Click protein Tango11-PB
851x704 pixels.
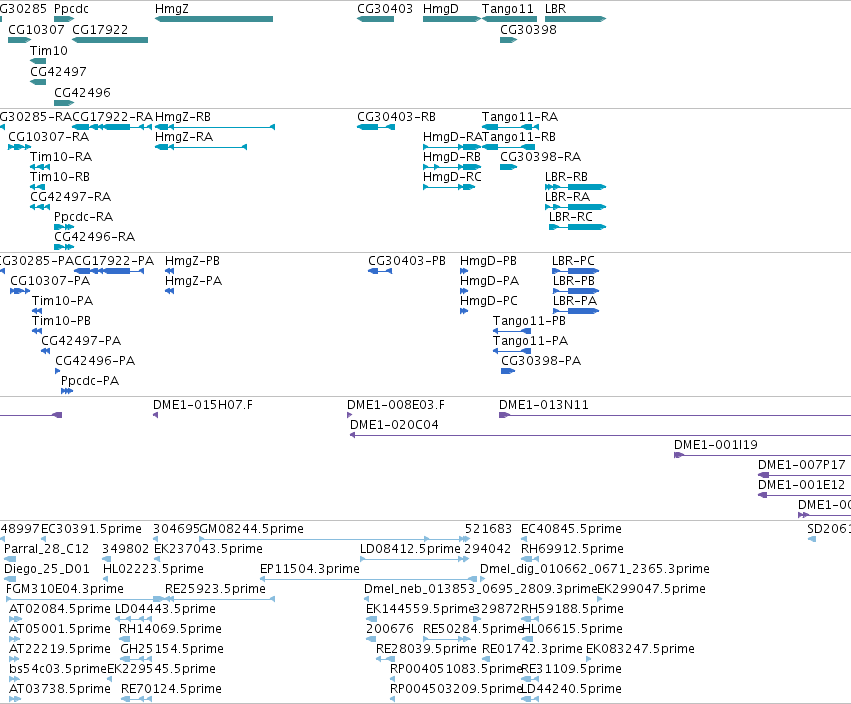512,331
